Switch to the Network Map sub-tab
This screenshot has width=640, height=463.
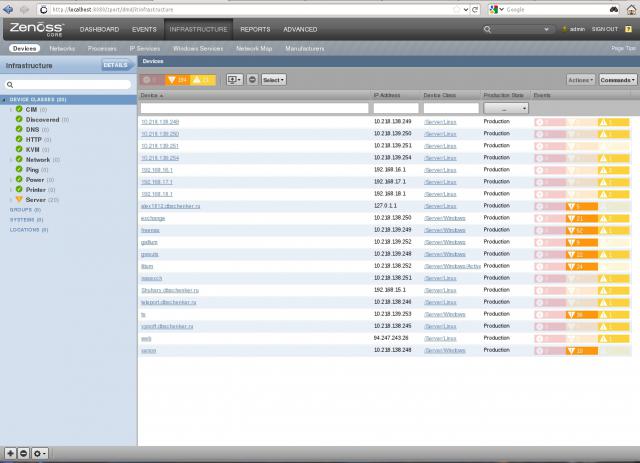click(254, 49)
